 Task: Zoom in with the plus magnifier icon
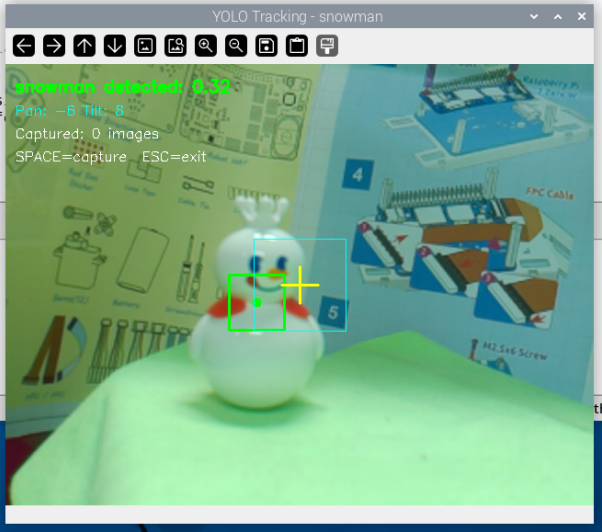pos(206,46)
